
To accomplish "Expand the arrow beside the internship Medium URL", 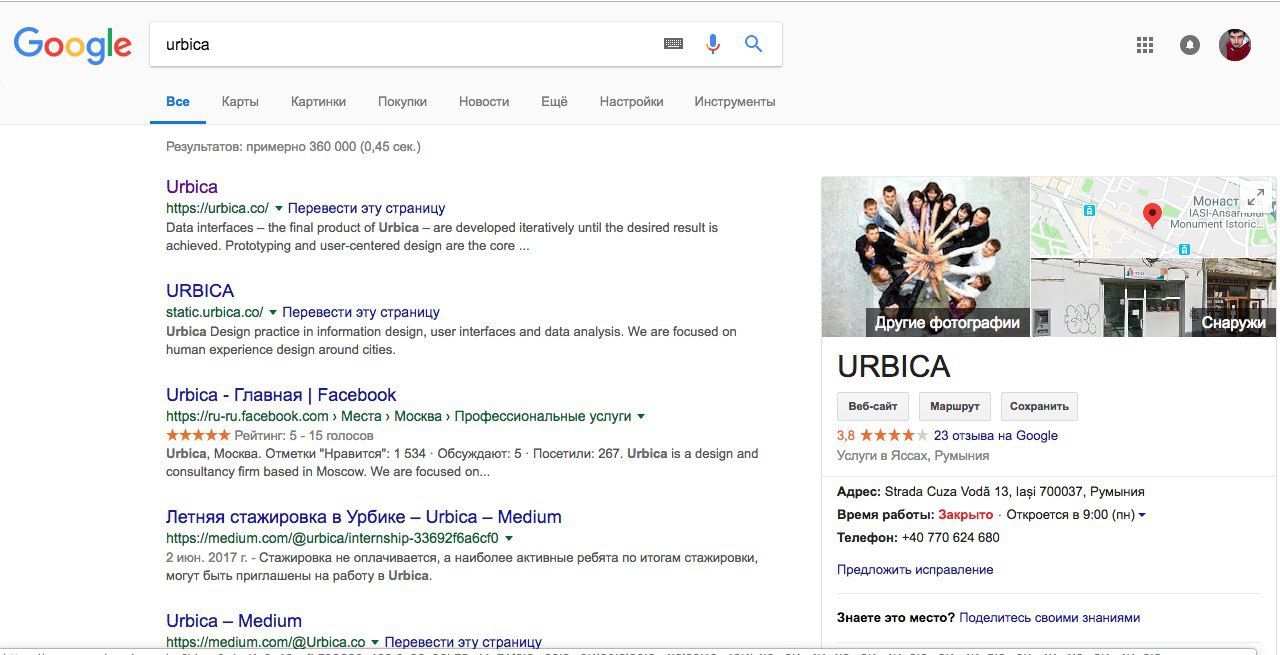I will (509, 539).
